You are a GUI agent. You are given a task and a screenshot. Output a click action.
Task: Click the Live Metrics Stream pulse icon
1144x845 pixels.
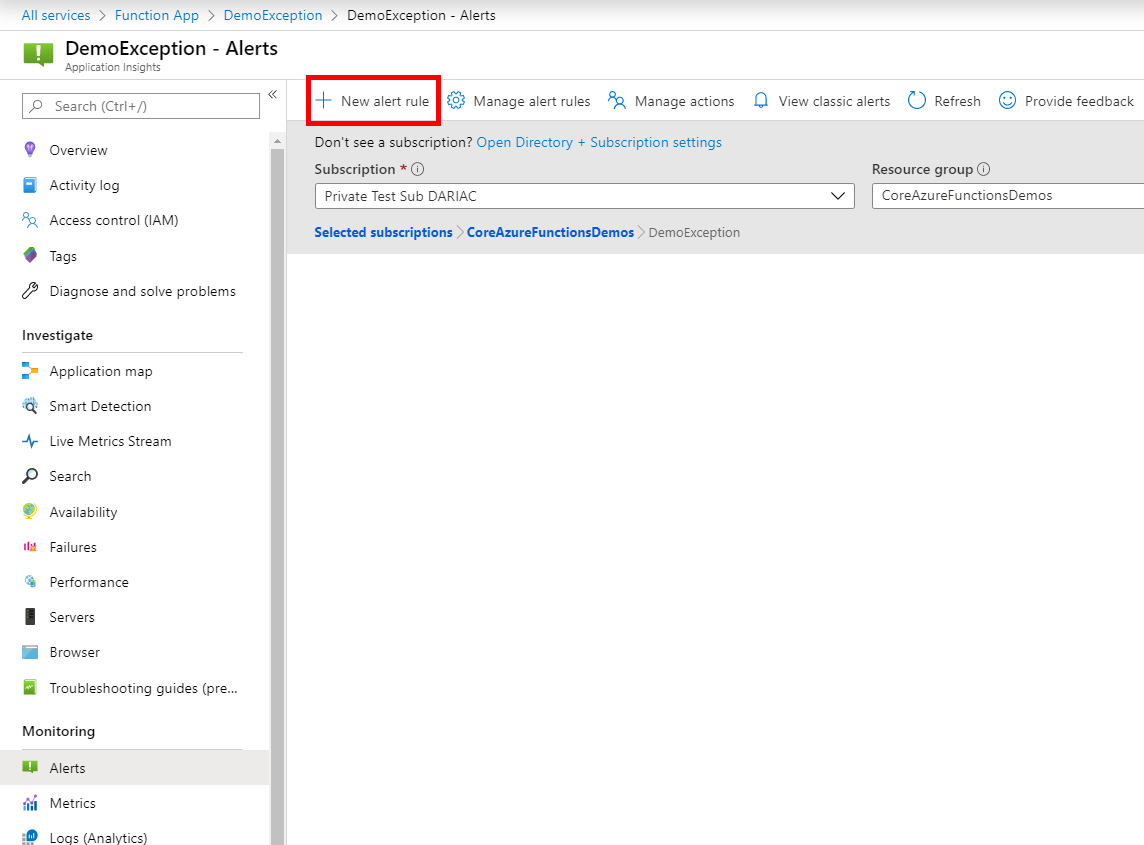[30, 441]
